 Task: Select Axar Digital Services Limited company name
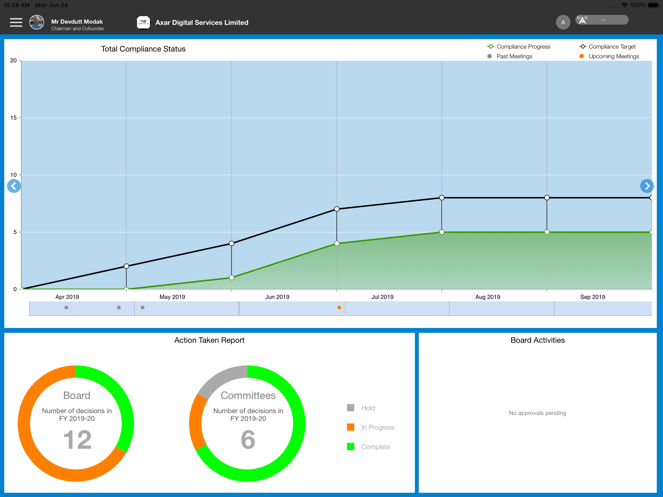pos(202,22)
